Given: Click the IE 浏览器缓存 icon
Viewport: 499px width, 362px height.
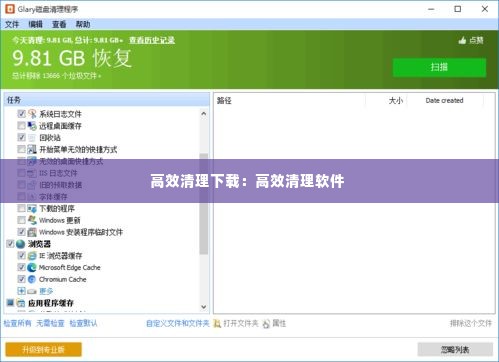Looking at the screenshot, I should (32, 256).
